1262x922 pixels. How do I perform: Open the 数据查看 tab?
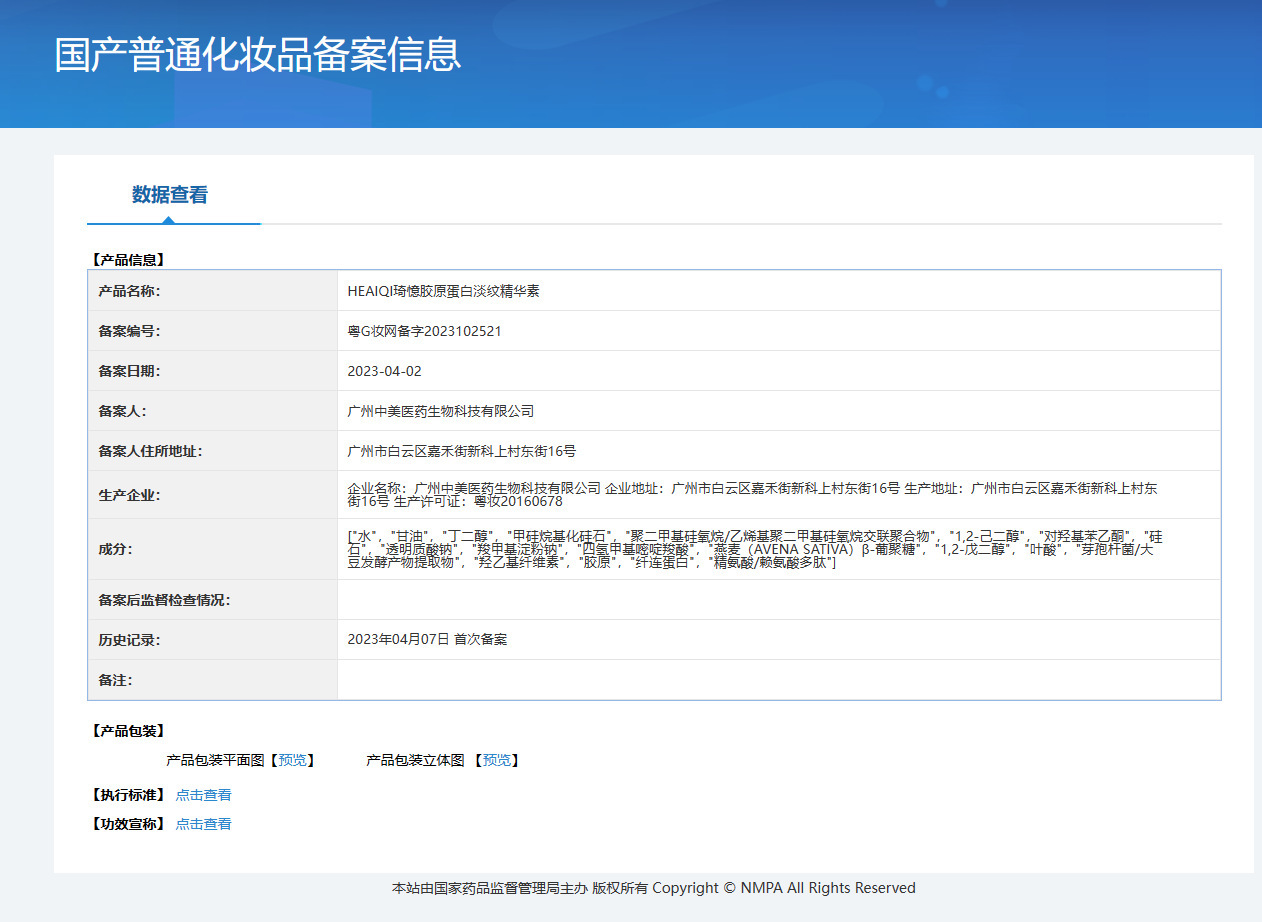pos(170,195)
